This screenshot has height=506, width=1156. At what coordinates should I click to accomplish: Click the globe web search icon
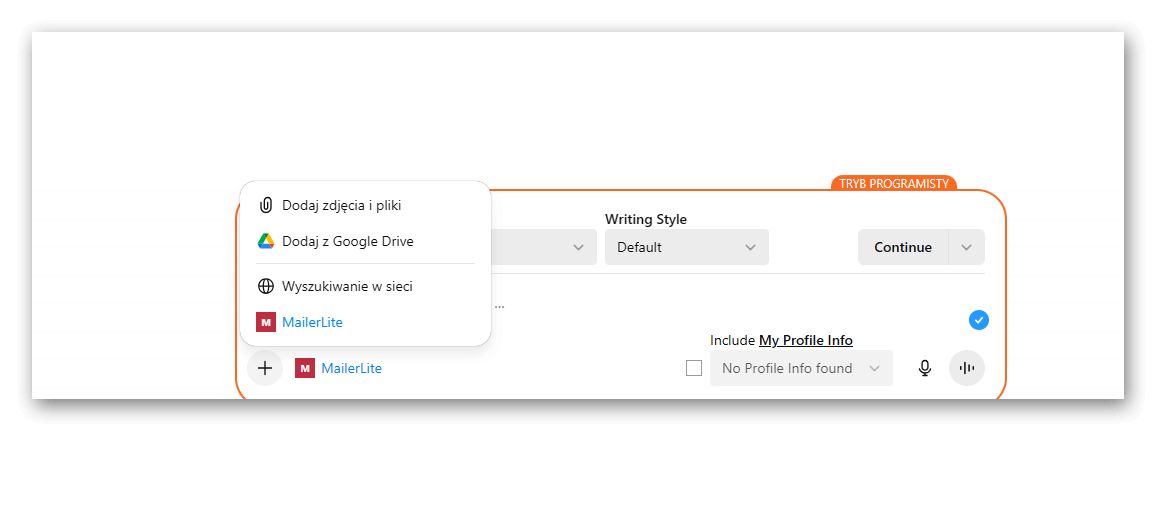(266, 286)
